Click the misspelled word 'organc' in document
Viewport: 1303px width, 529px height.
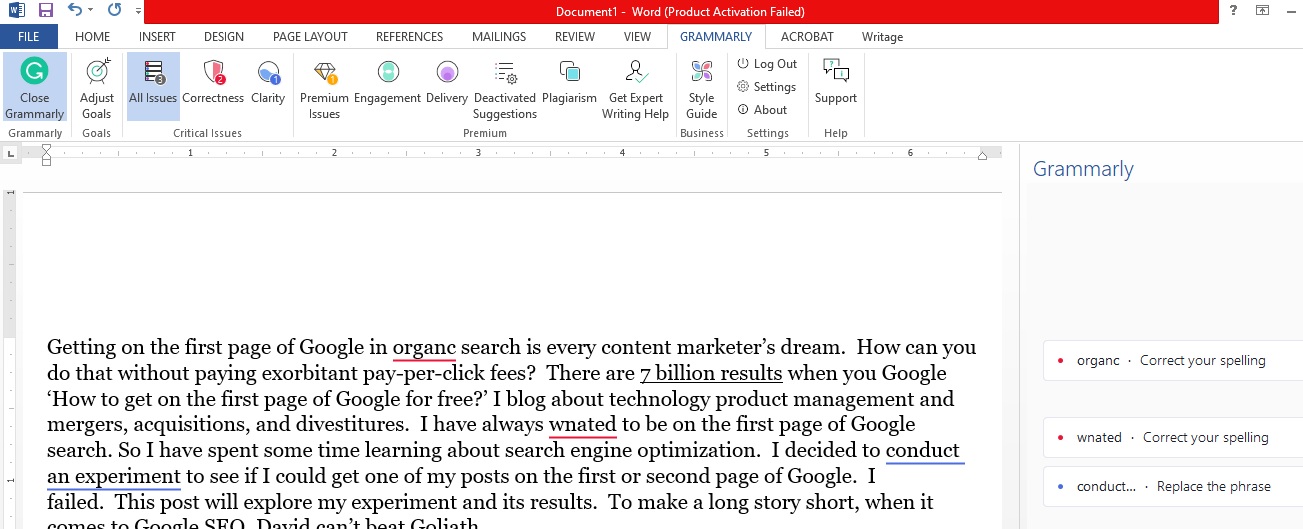pos(424,348)
